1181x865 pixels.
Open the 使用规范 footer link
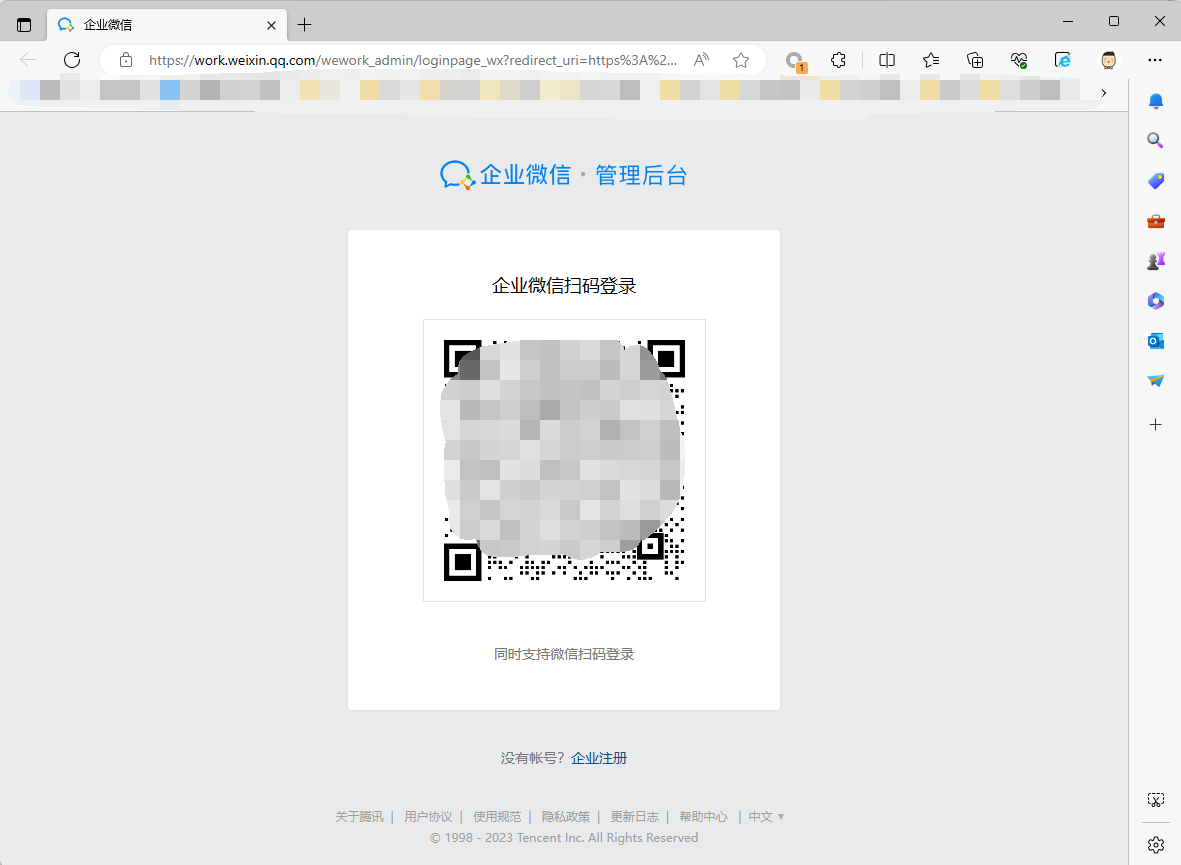pos(497,817)
